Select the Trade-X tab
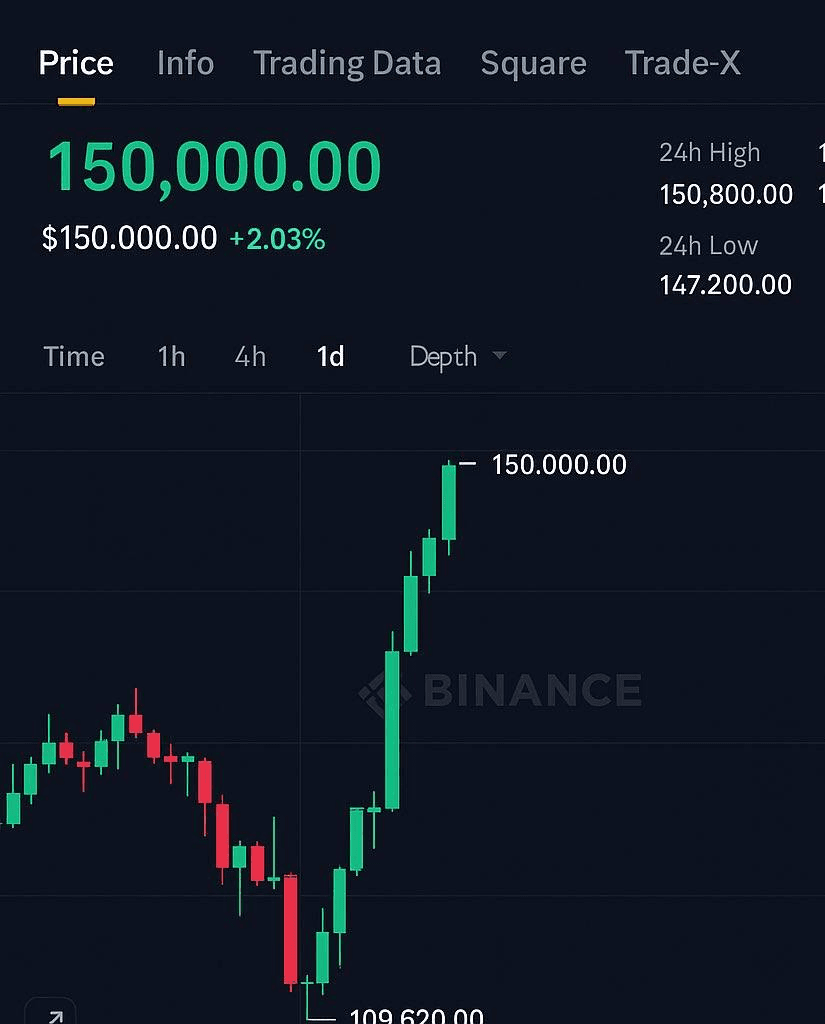 682,64
